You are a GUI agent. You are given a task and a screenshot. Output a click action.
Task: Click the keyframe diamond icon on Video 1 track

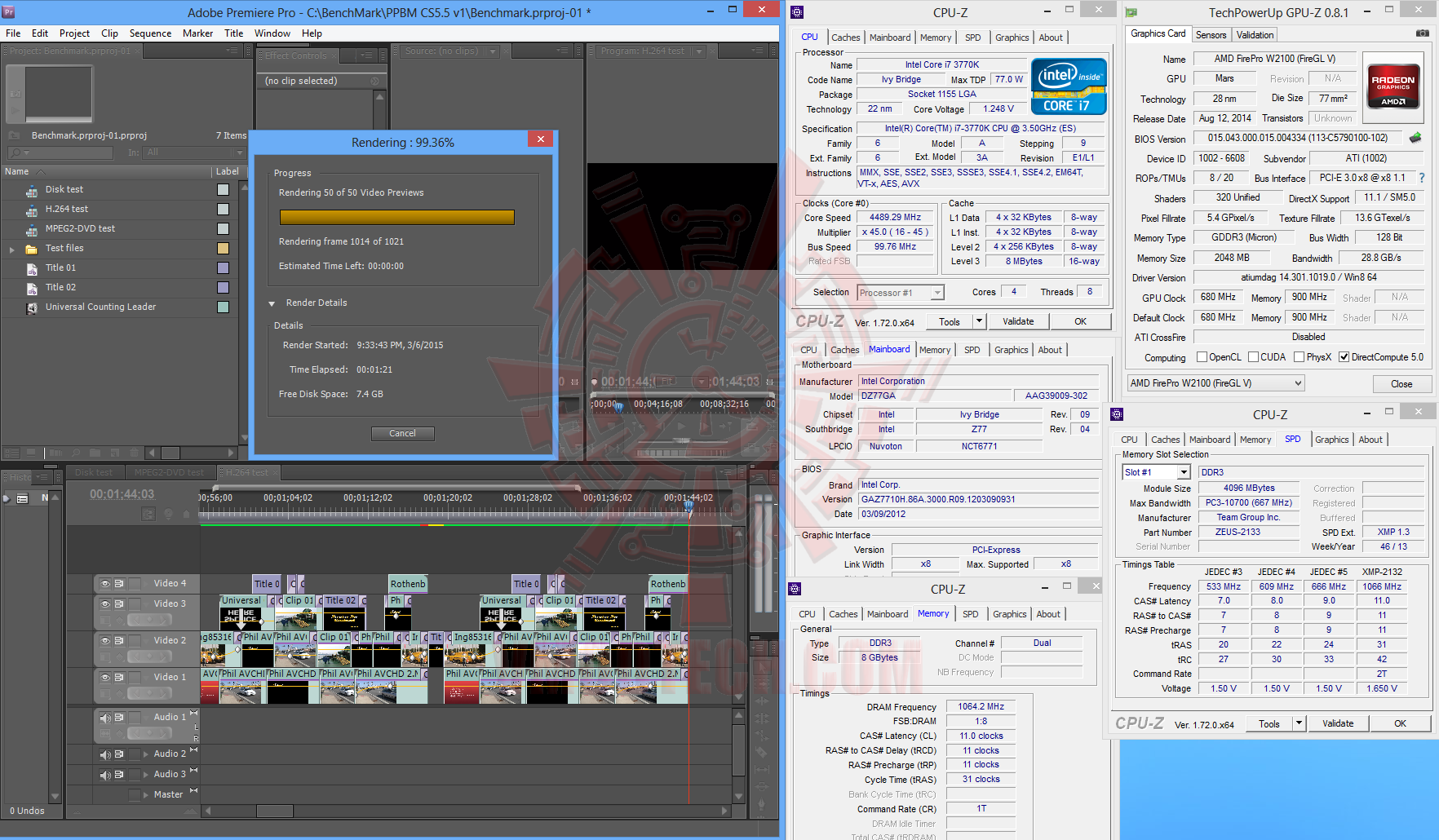[120, 692]
